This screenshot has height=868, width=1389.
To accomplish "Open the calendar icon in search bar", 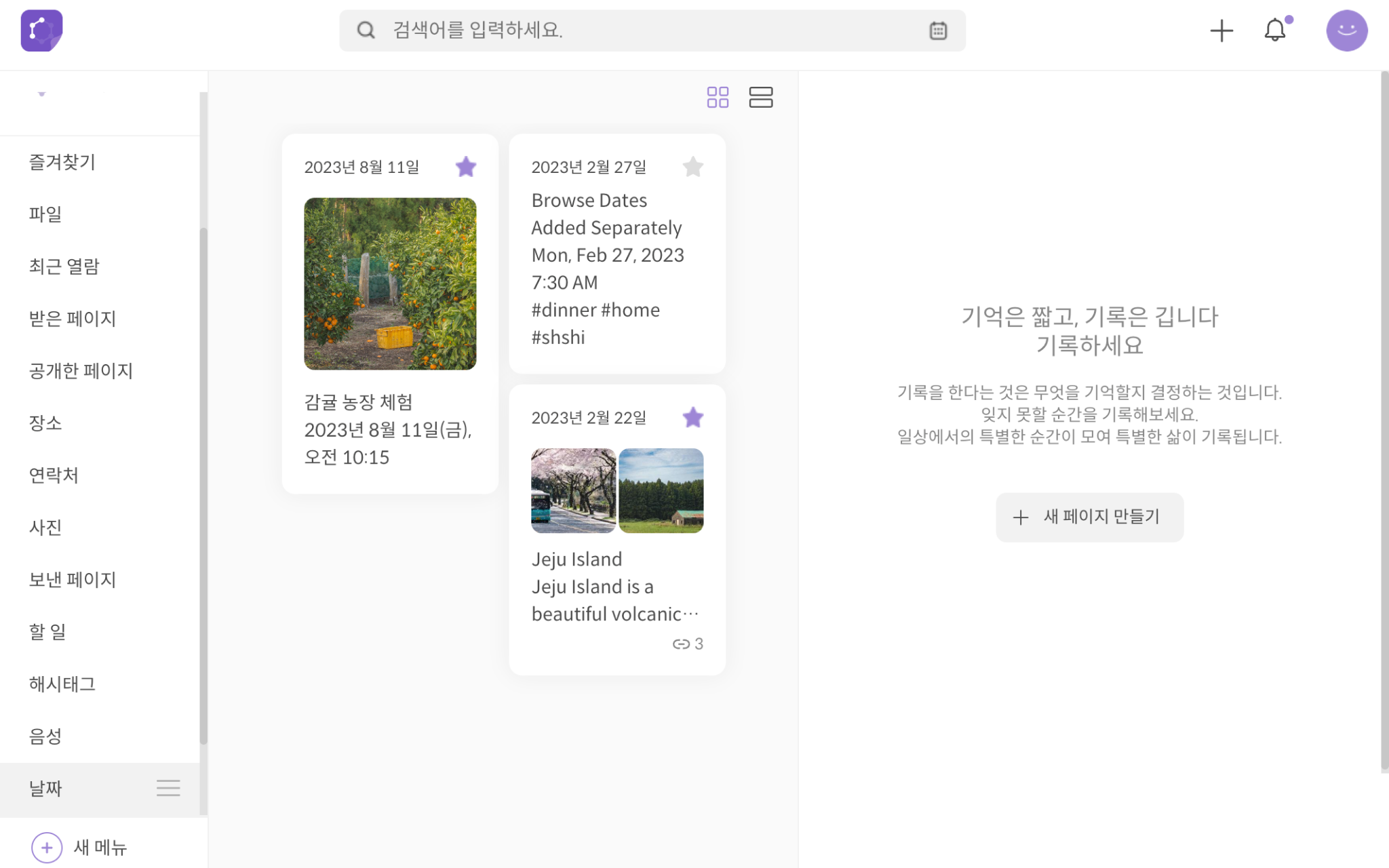I will (x=938, y=31).
